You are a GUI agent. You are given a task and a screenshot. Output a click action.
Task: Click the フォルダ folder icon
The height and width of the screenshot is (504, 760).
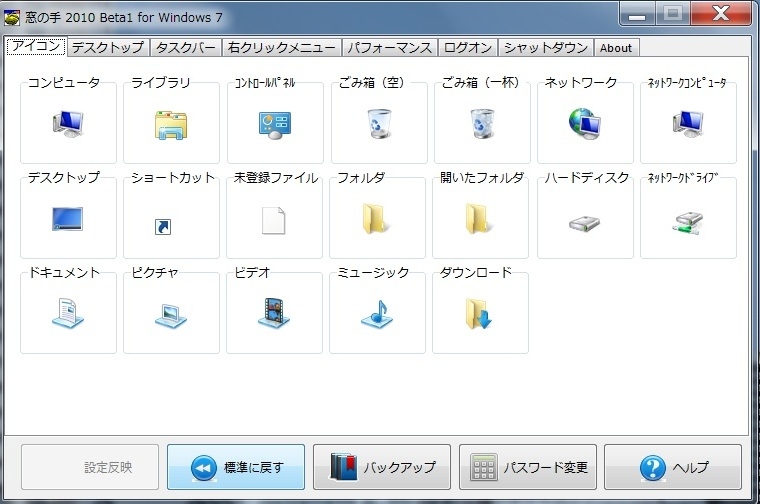[376, 219]
